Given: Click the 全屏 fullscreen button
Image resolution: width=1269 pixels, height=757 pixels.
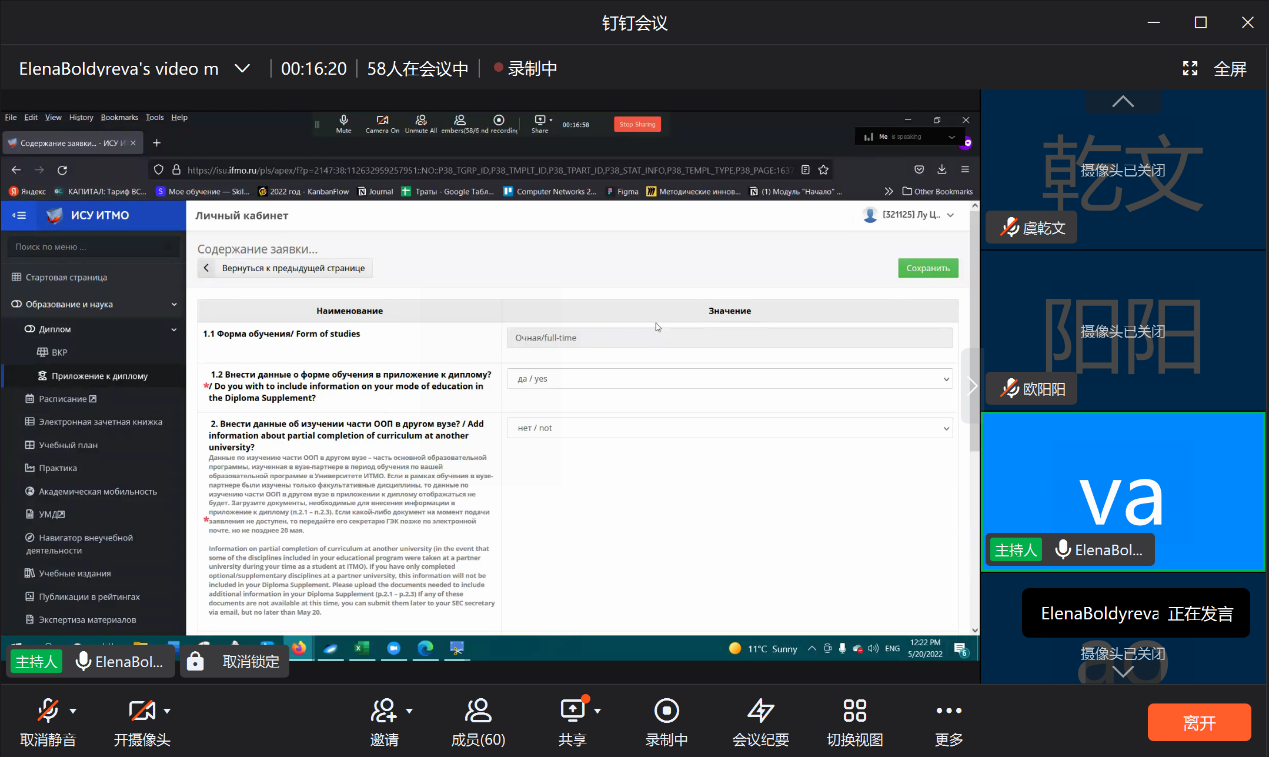Looking at the screenshot, I should coord(1215,69).
